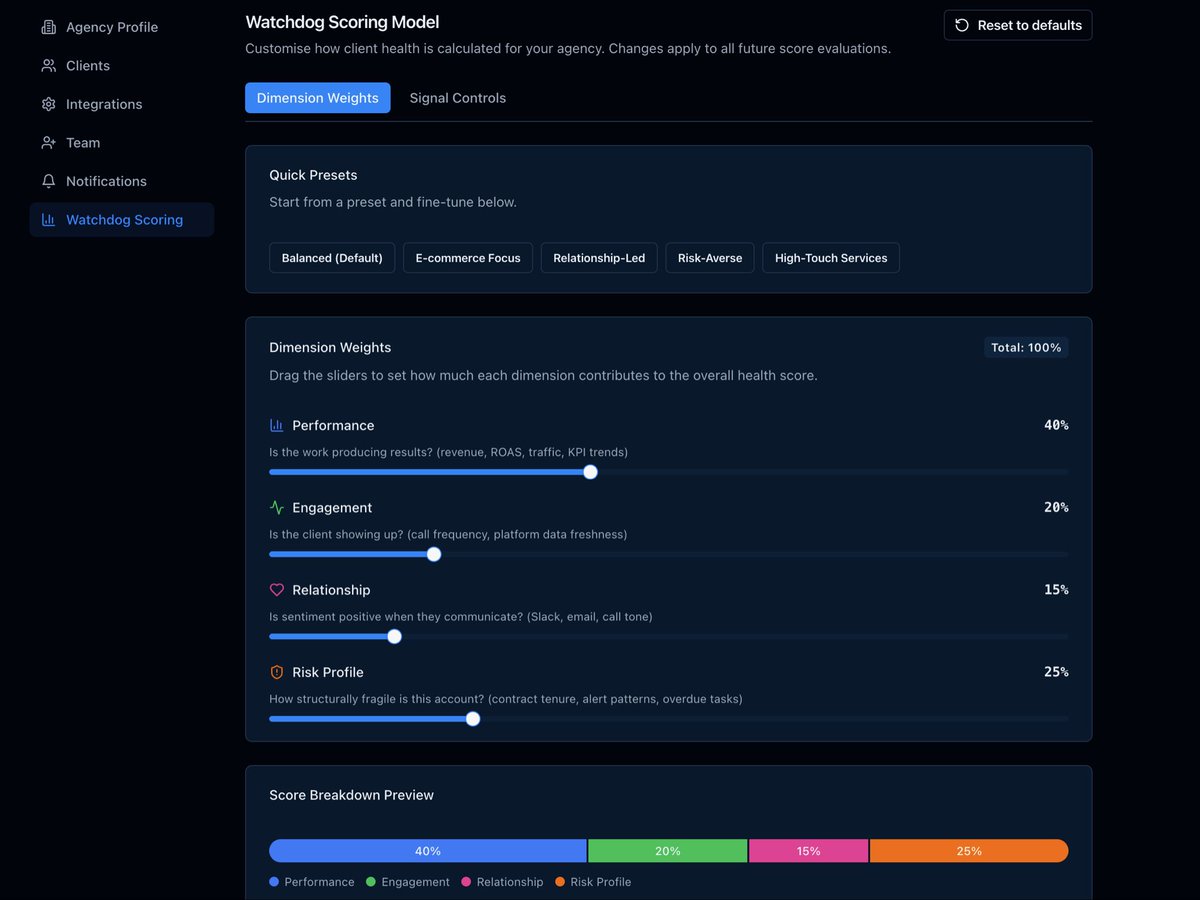Click the Relationship 15% weight value
1200x900 pixels.
coord(1056,590)
